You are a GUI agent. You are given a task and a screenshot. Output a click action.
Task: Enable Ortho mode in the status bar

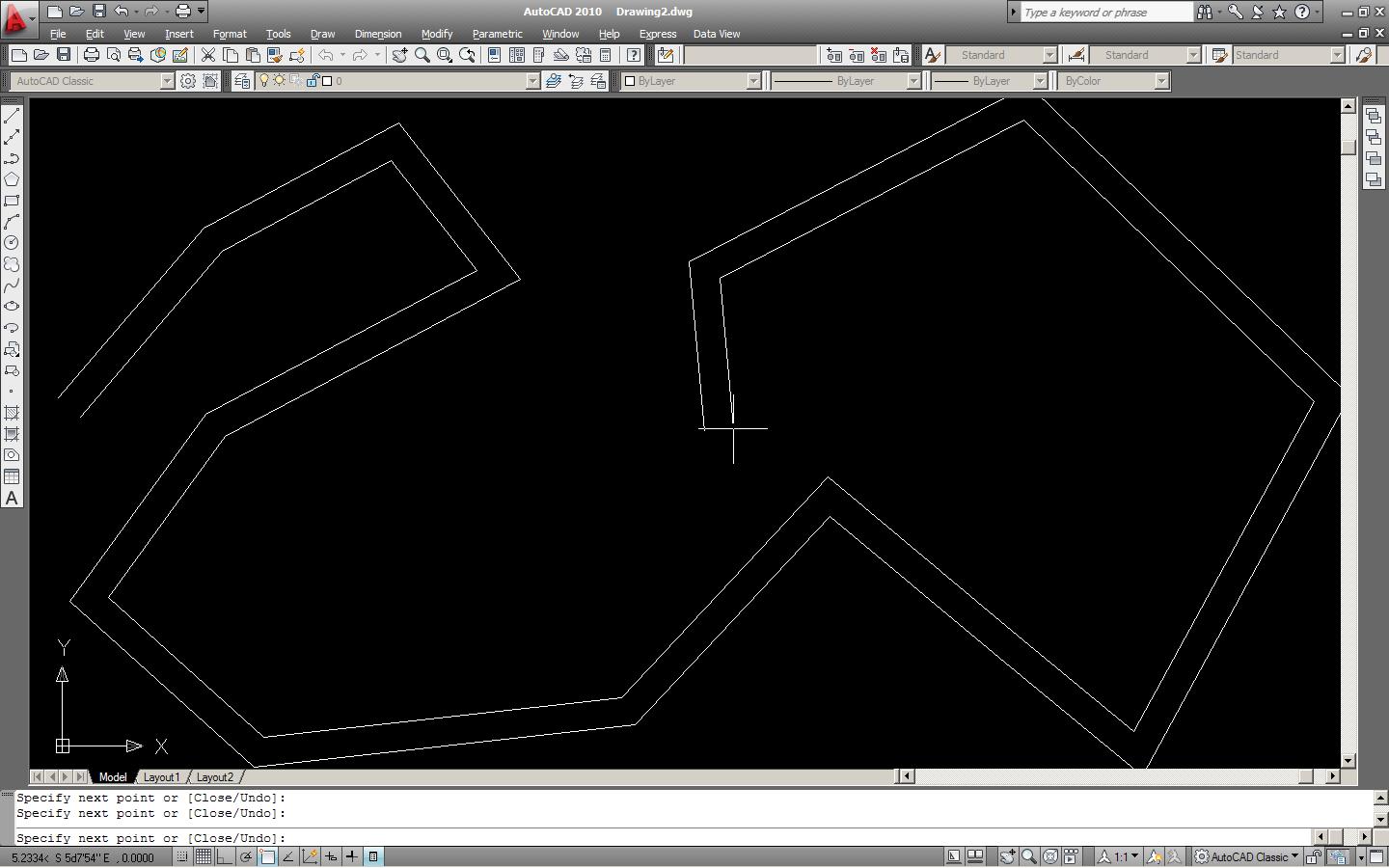click(x=225, y=856)
